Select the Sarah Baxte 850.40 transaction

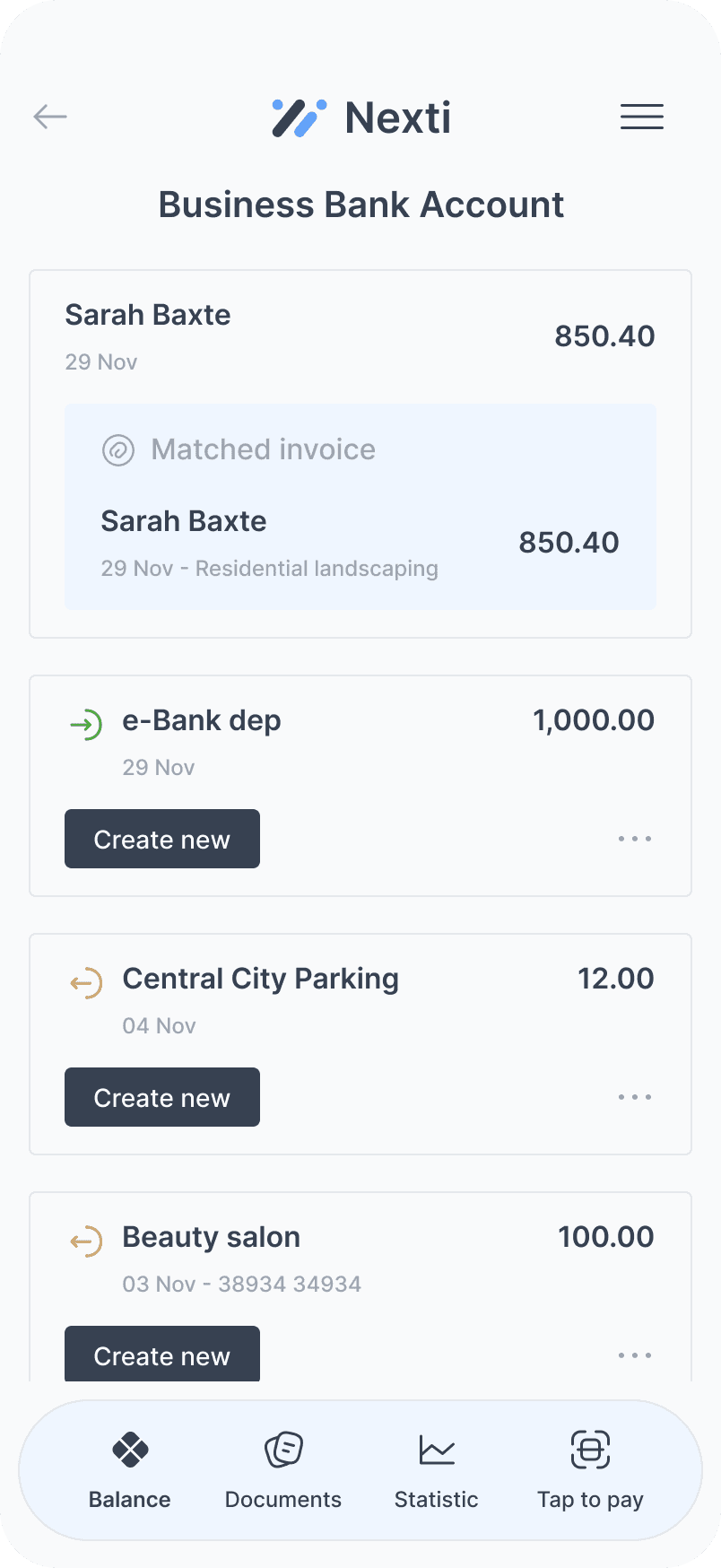pyautogui.click(x=360, y=336)
